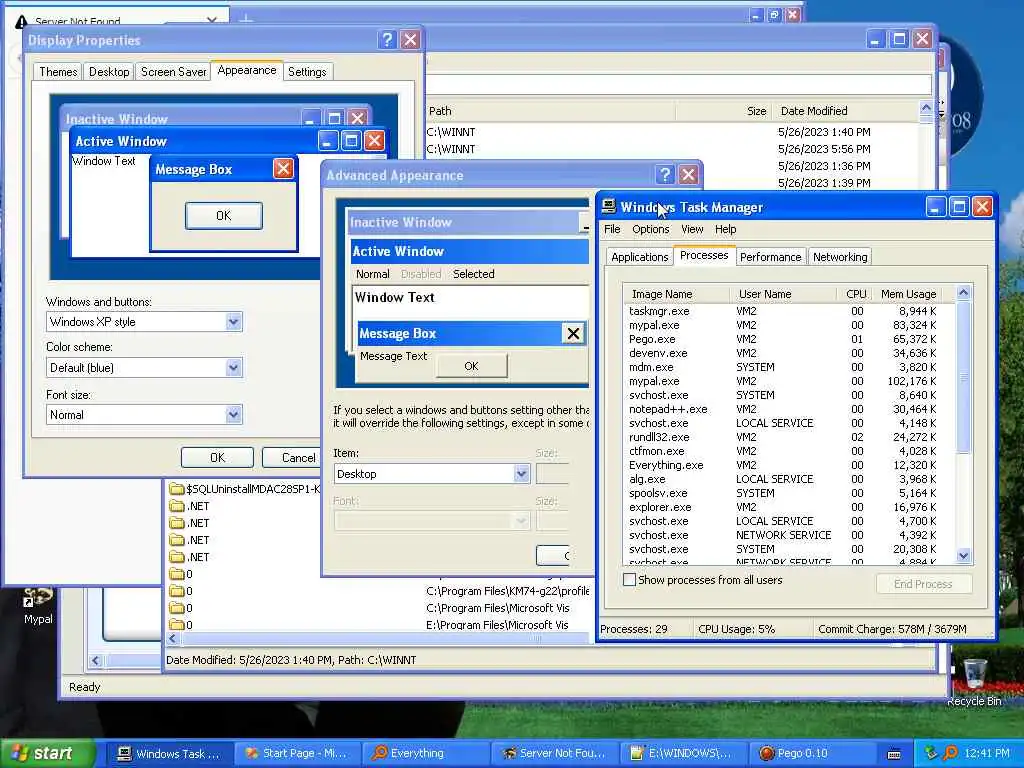Image resolution: width=1024 pixels, height=768 pixels.
Task: Sort processes by Mem Usage column
Action: click(908, 294)
